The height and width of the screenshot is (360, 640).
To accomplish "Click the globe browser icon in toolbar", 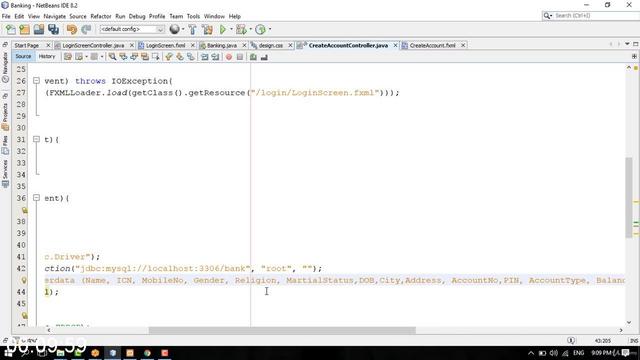I will pyautogui.click(x=175, y=29).
